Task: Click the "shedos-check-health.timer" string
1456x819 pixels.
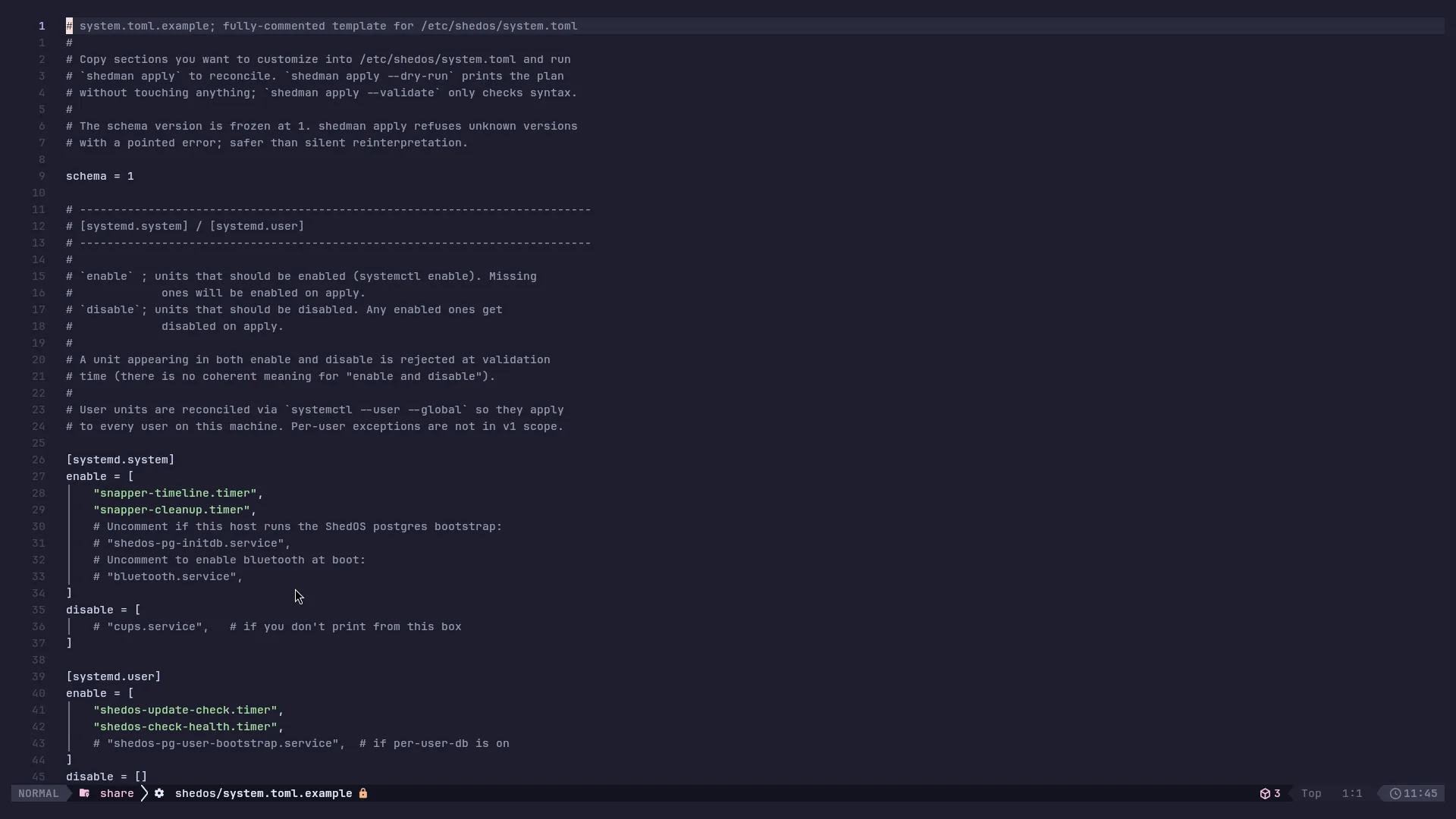Action: click(186, 726)
